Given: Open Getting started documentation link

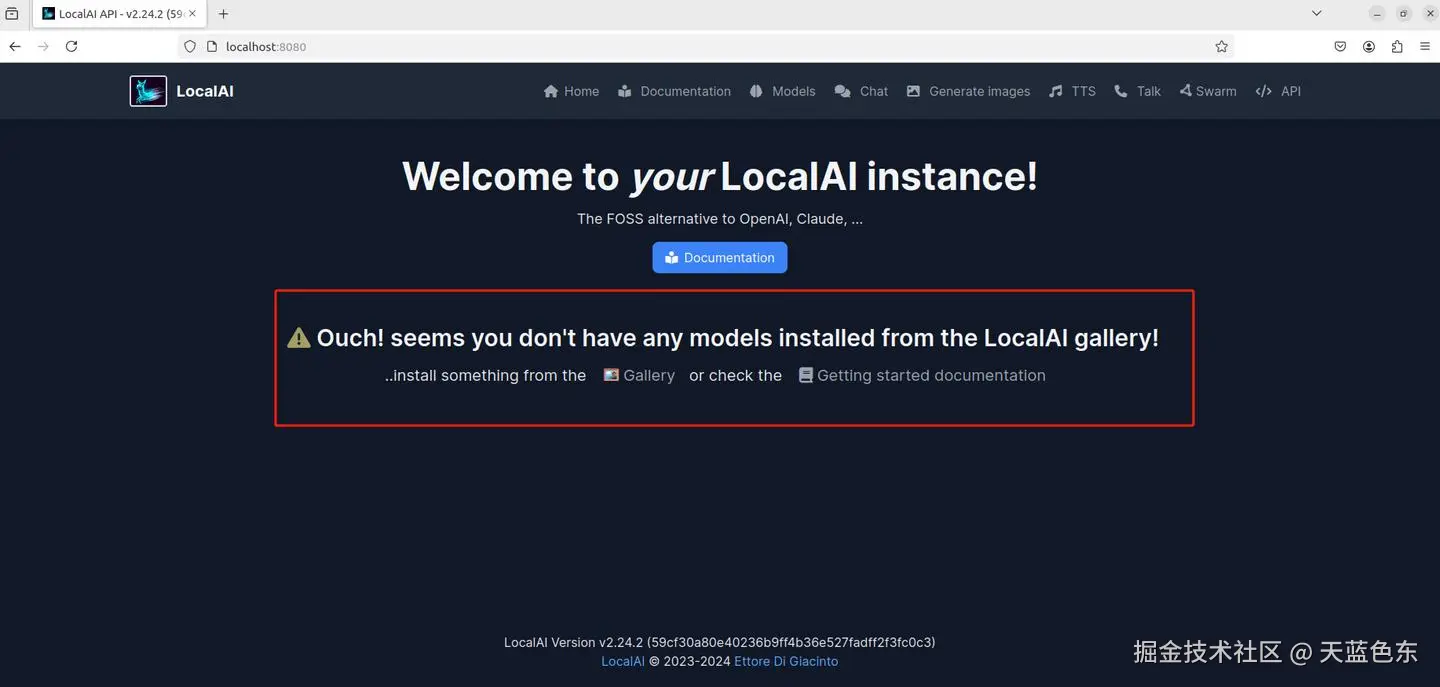Looking at the screenshot, I should pos(922,375).
